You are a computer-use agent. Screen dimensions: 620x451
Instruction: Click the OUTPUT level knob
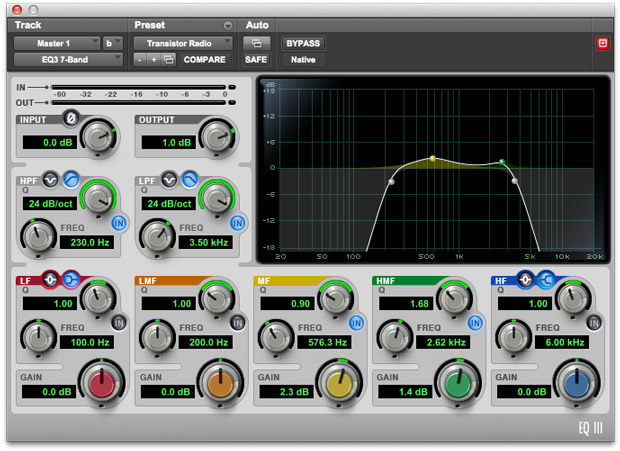(218, 137)
